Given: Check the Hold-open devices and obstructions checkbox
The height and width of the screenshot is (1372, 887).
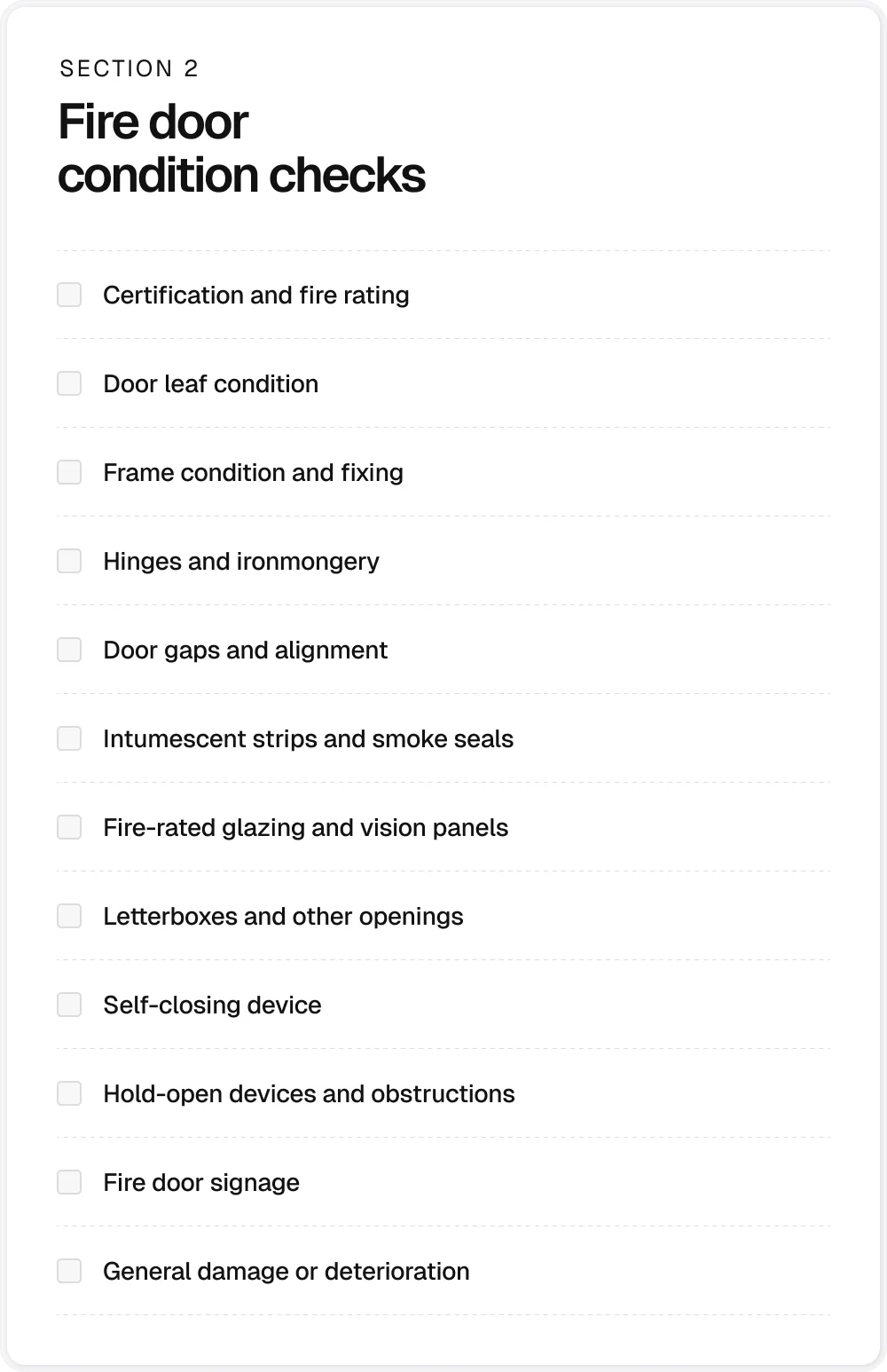Looking at the screenshot, I should 69,1092.
